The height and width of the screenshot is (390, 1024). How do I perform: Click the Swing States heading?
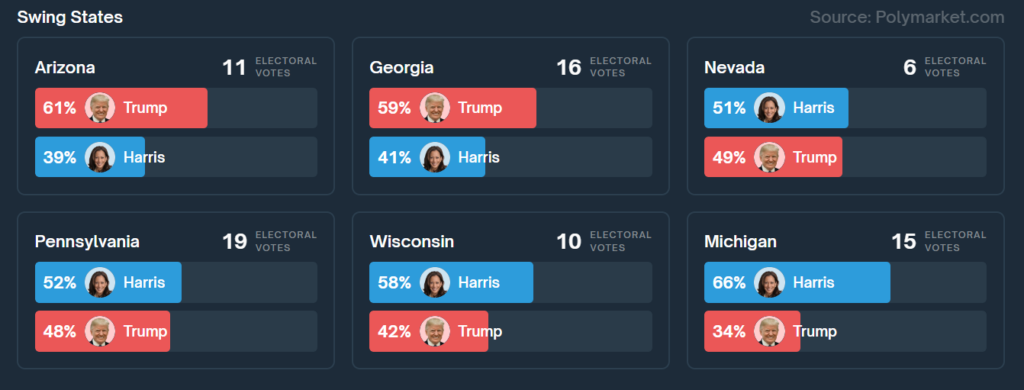[70, 18]
